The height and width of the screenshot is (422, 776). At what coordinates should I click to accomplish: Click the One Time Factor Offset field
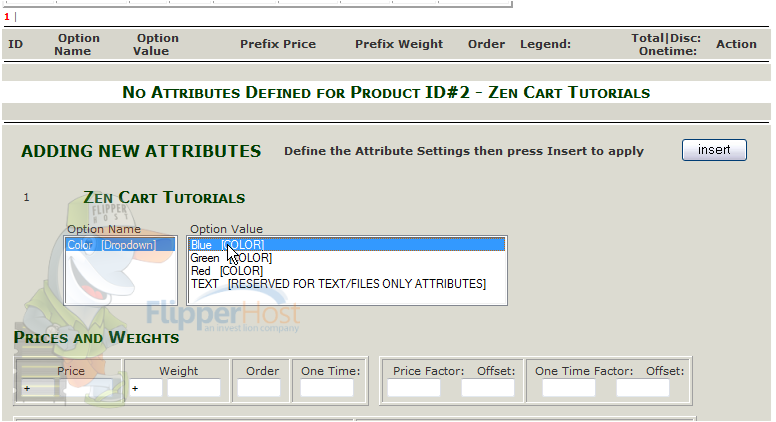pyautogui.click(x=642, y=388)
